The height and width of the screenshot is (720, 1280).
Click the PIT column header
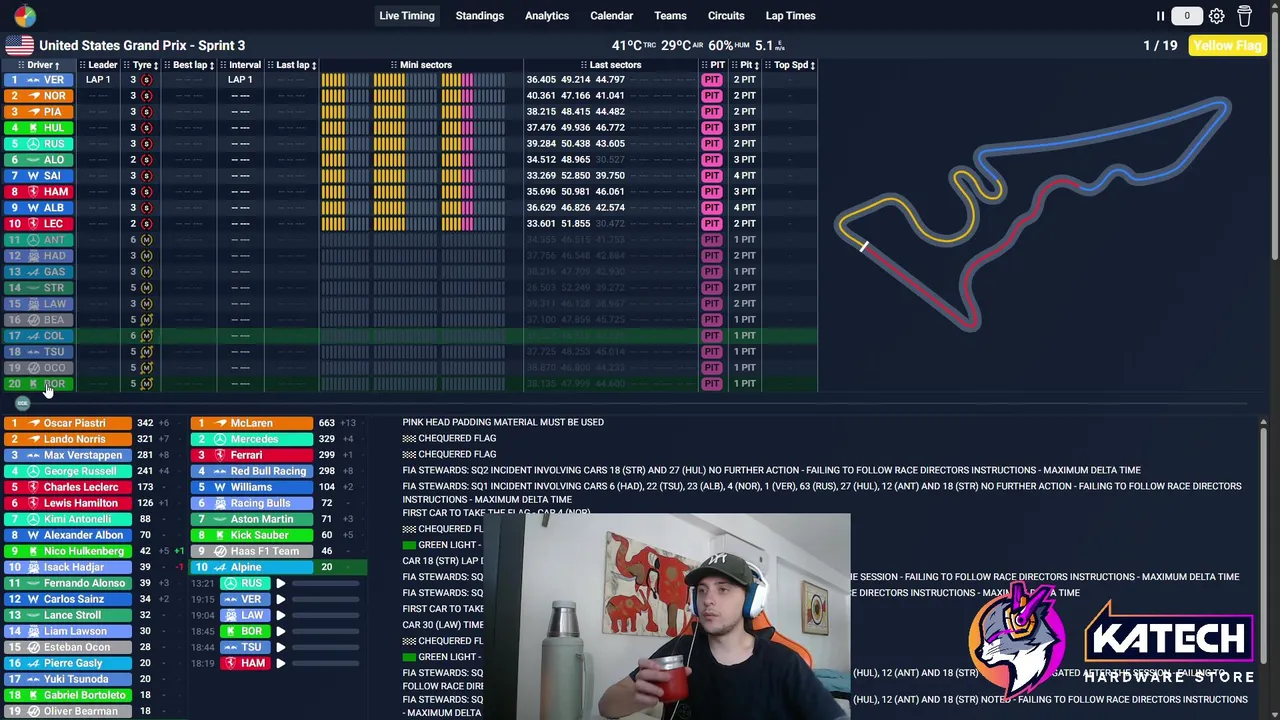(x=712, y=65)
